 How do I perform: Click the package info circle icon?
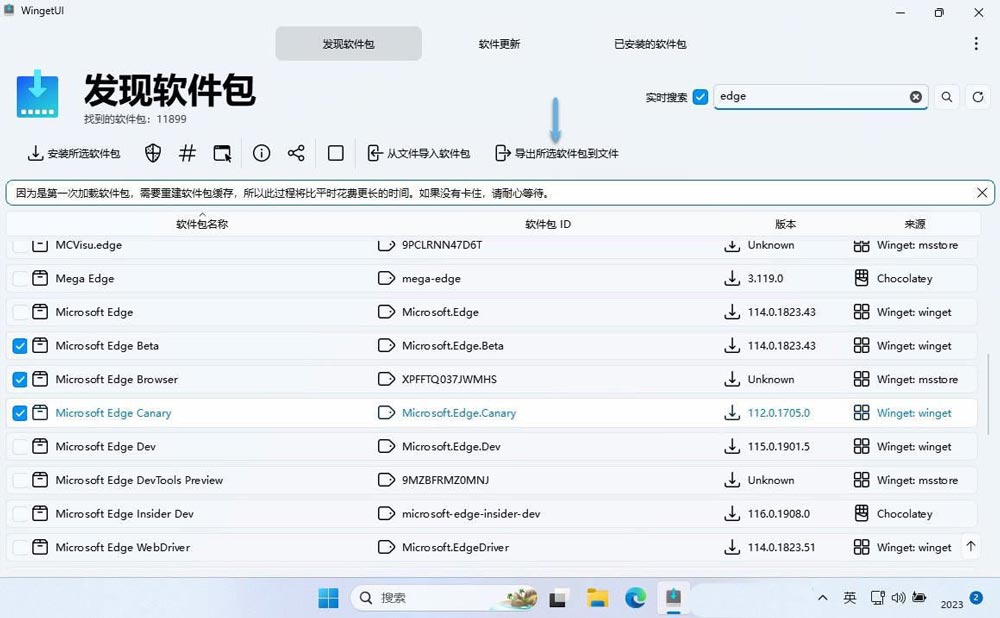[x=261, y=153]
